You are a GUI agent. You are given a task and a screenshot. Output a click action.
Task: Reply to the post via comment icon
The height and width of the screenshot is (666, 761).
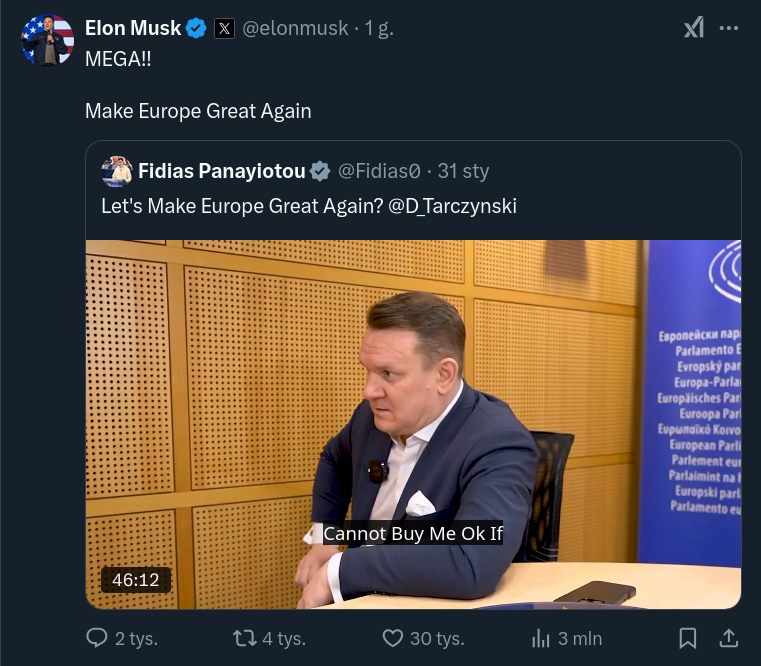coord(97,638)
